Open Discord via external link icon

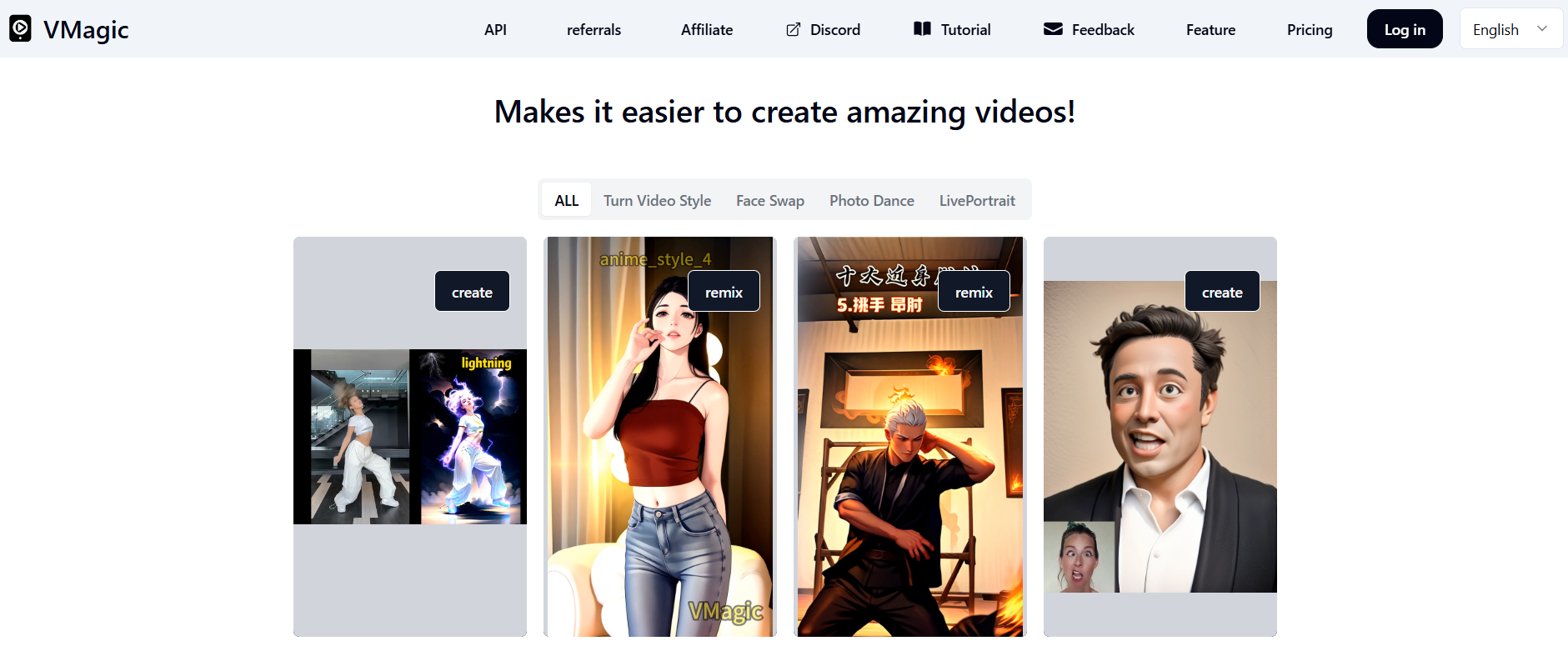point(794,29)
